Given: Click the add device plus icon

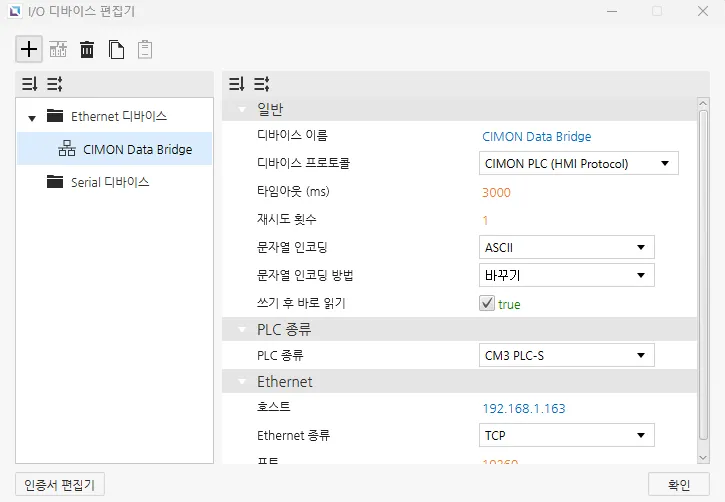Looking at the screenshot, I should (29, 49).
